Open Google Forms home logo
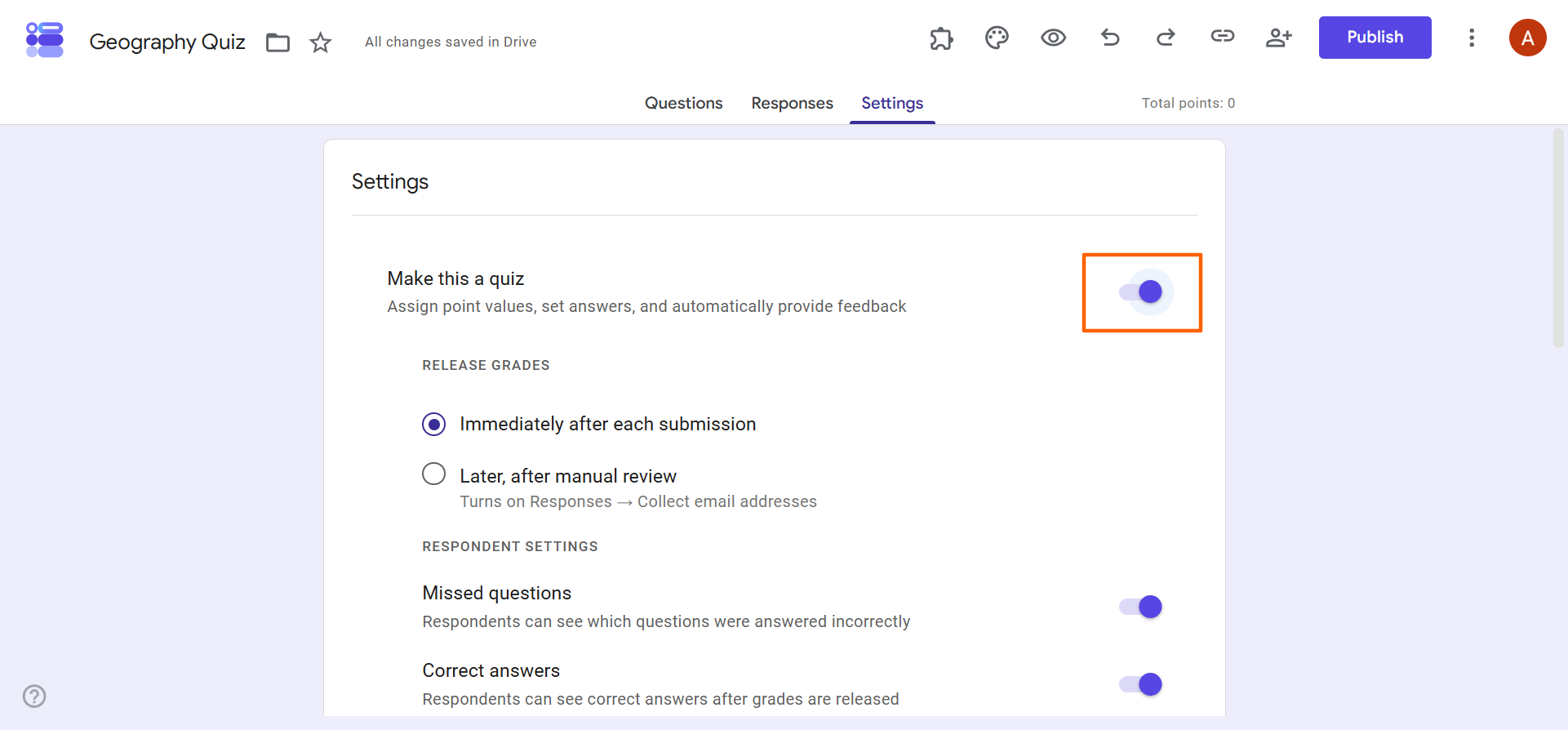1568x730 pixels. click(x=45, y=40)
